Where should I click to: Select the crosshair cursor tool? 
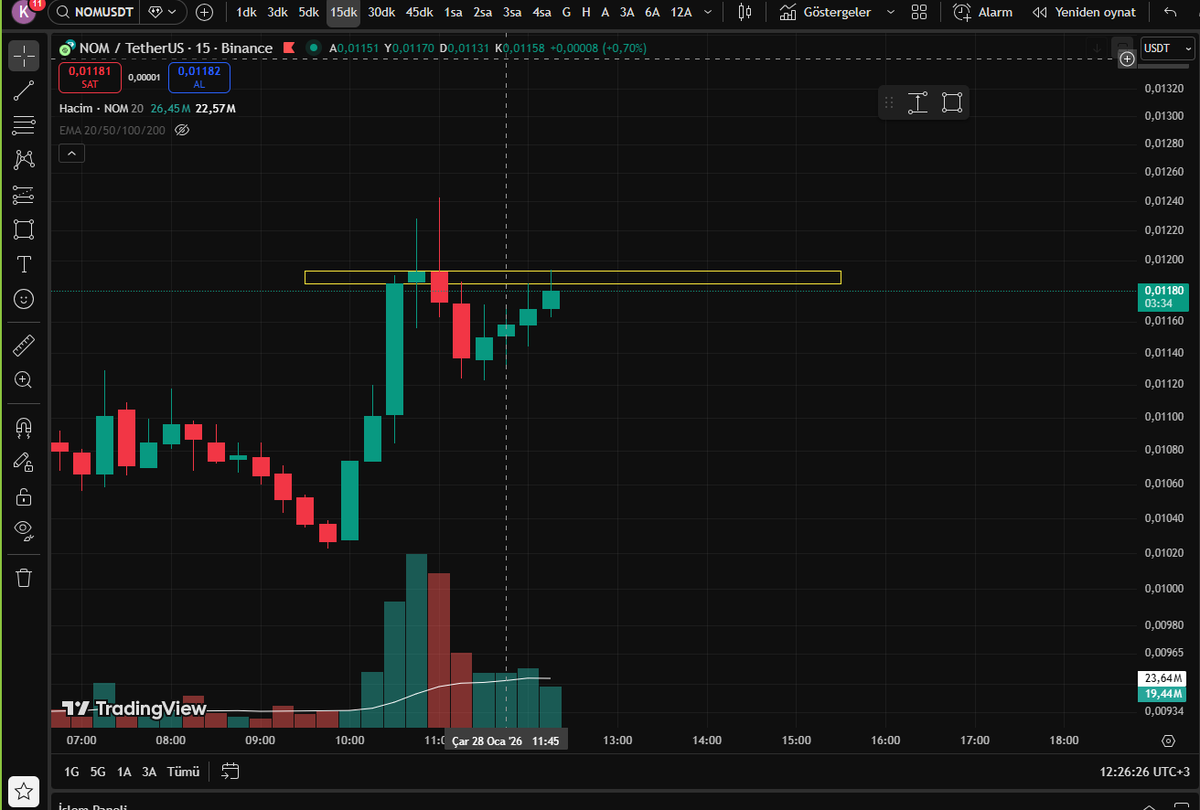point(24,56)
